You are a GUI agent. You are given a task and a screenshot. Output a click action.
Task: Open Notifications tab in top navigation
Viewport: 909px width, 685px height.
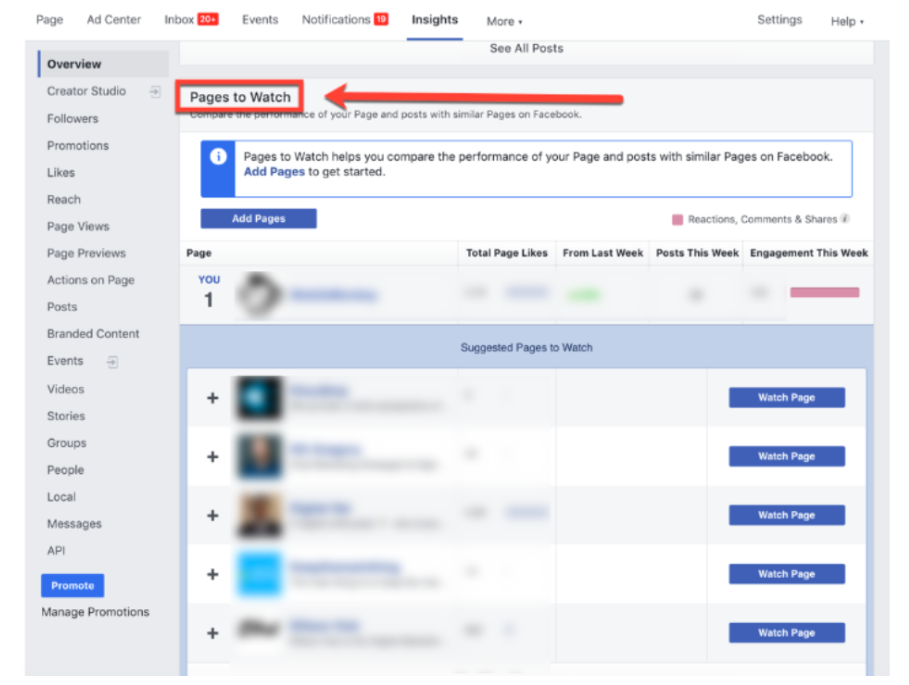(344, 20)
